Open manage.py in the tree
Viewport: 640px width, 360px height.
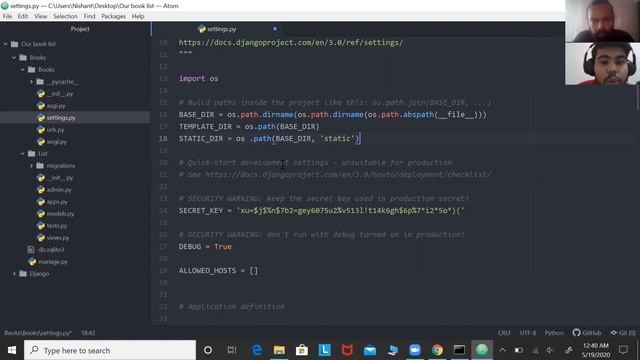[x=53, y=262]
